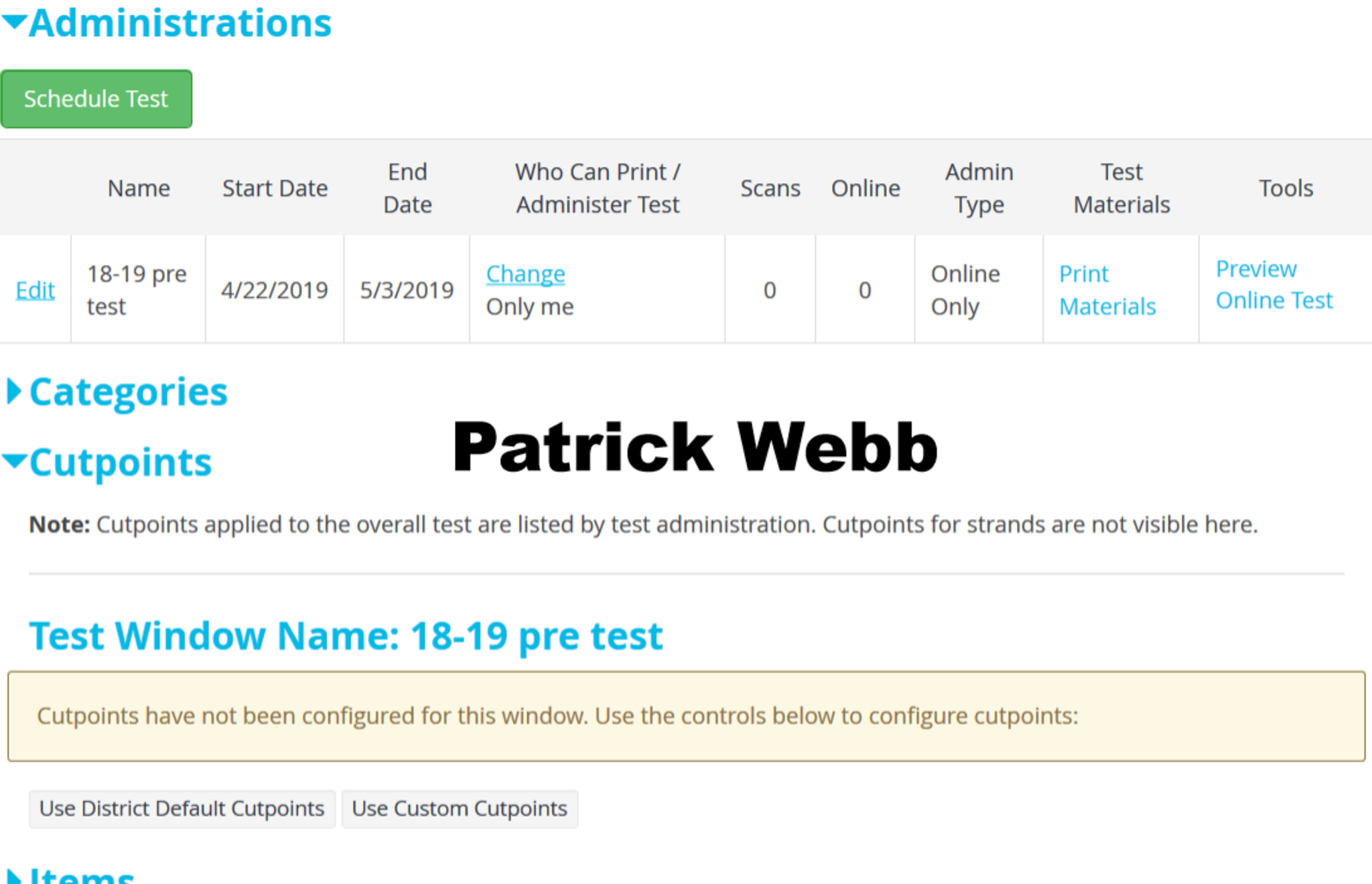Click the Cutpoints heading text
1372x884 pixels.
(x=121, y=462)
